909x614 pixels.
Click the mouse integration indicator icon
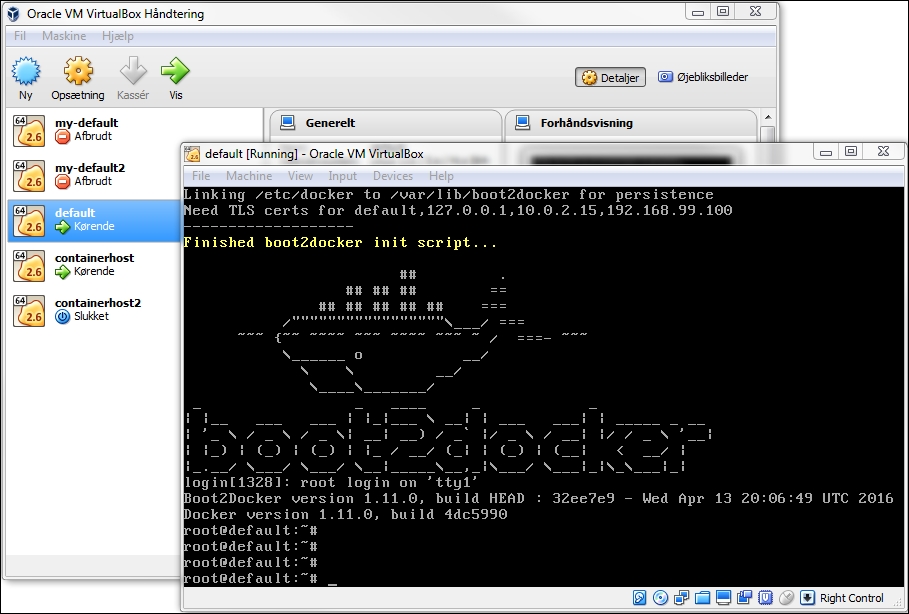787,597
